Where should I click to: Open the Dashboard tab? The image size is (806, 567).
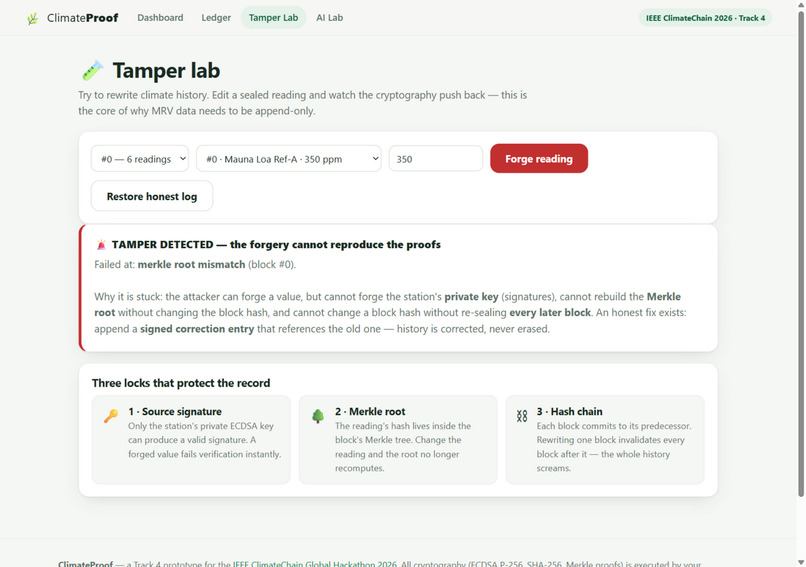pyautogui.click(x=160, y=17)
